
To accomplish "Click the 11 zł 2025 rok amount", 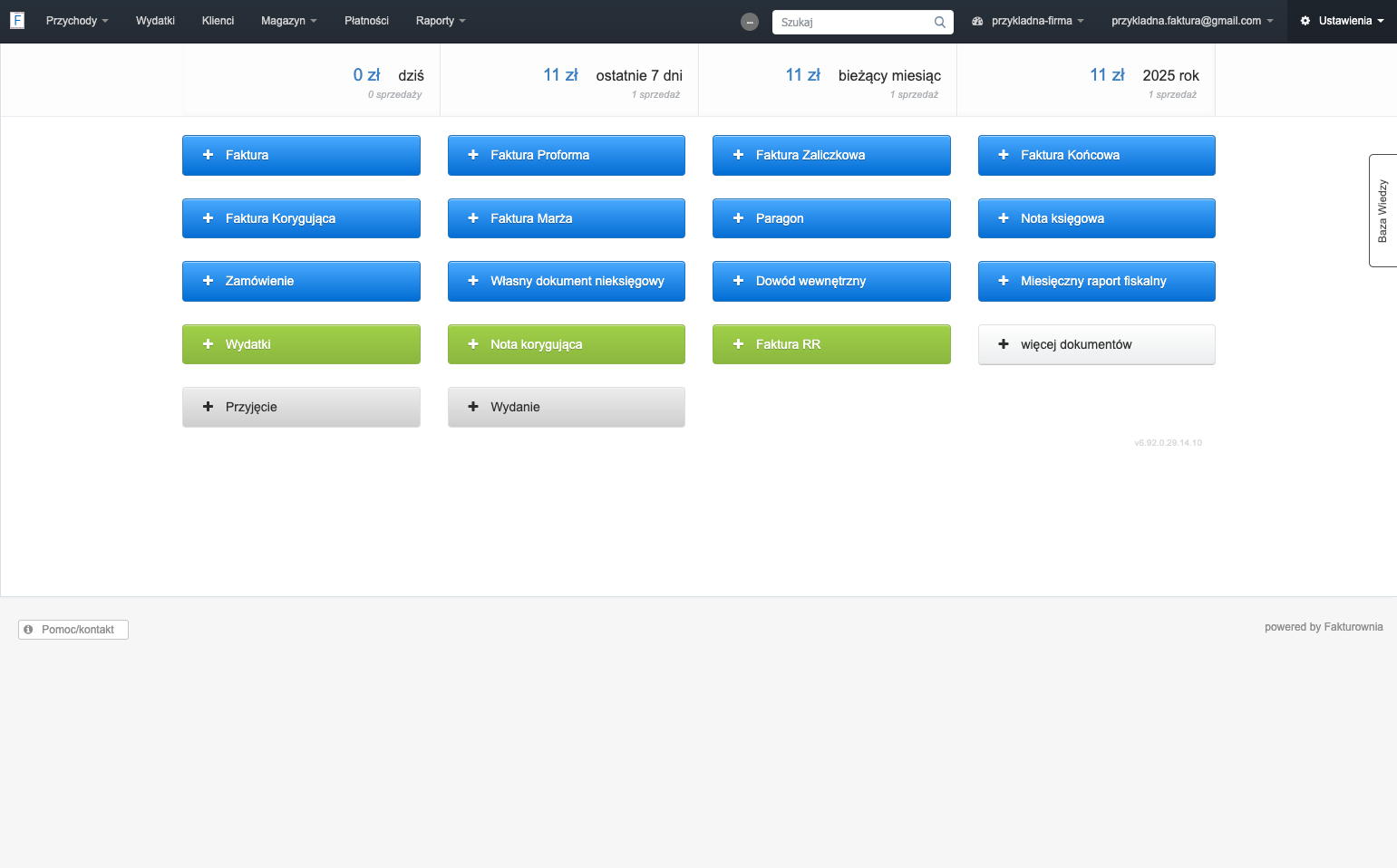I will (1108, 75).
